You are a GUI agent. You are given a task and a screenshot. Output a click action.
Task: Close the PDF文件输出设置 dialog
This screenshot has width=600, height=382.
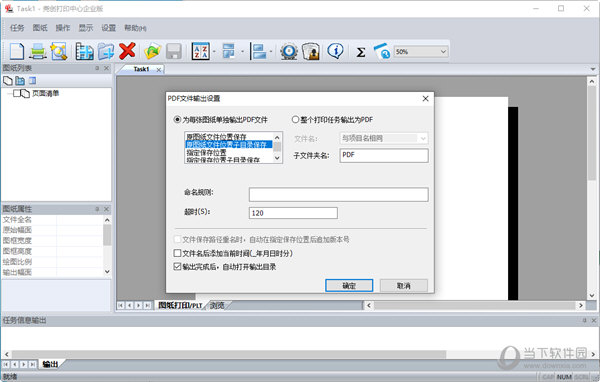point(425,99)
